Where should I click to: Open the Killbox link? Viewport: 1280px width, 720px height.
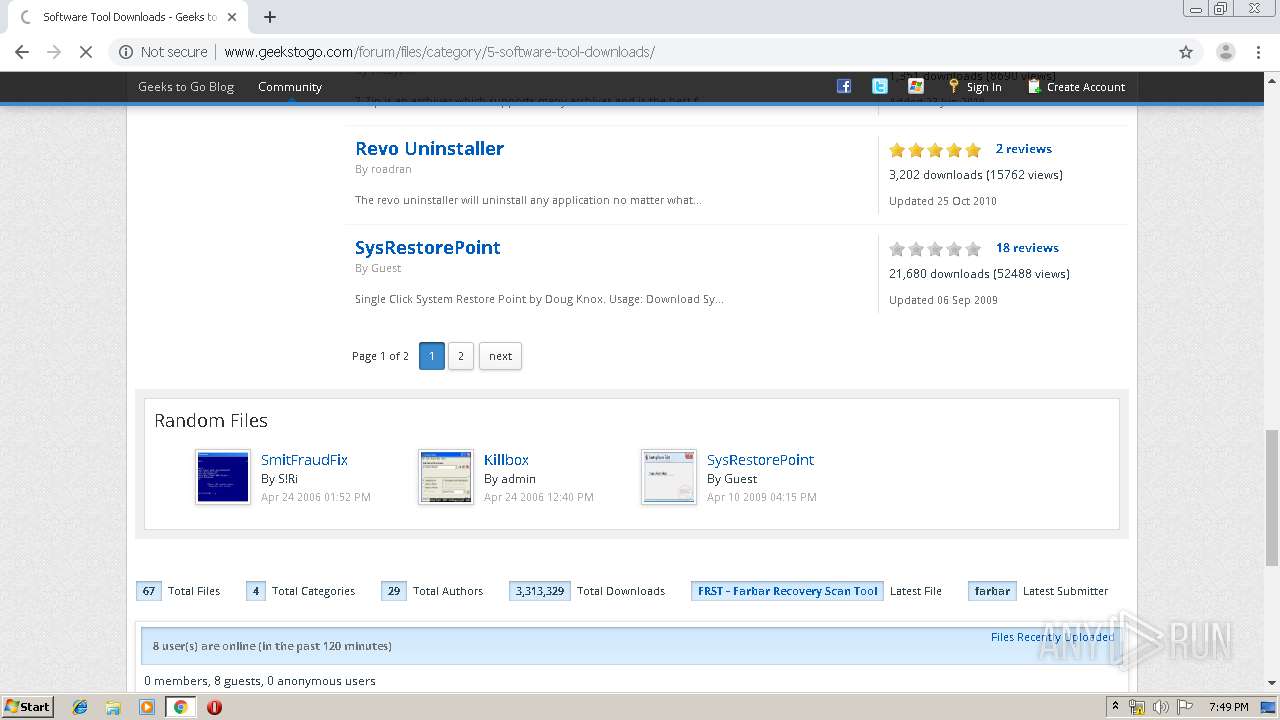pos(506,460)
